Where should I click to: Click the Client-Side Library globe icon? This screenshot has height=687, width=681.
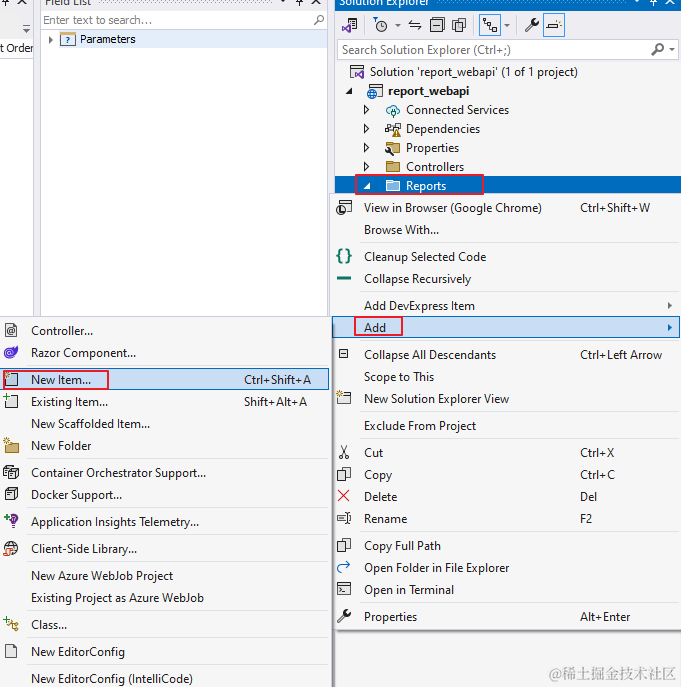point(11,548)
